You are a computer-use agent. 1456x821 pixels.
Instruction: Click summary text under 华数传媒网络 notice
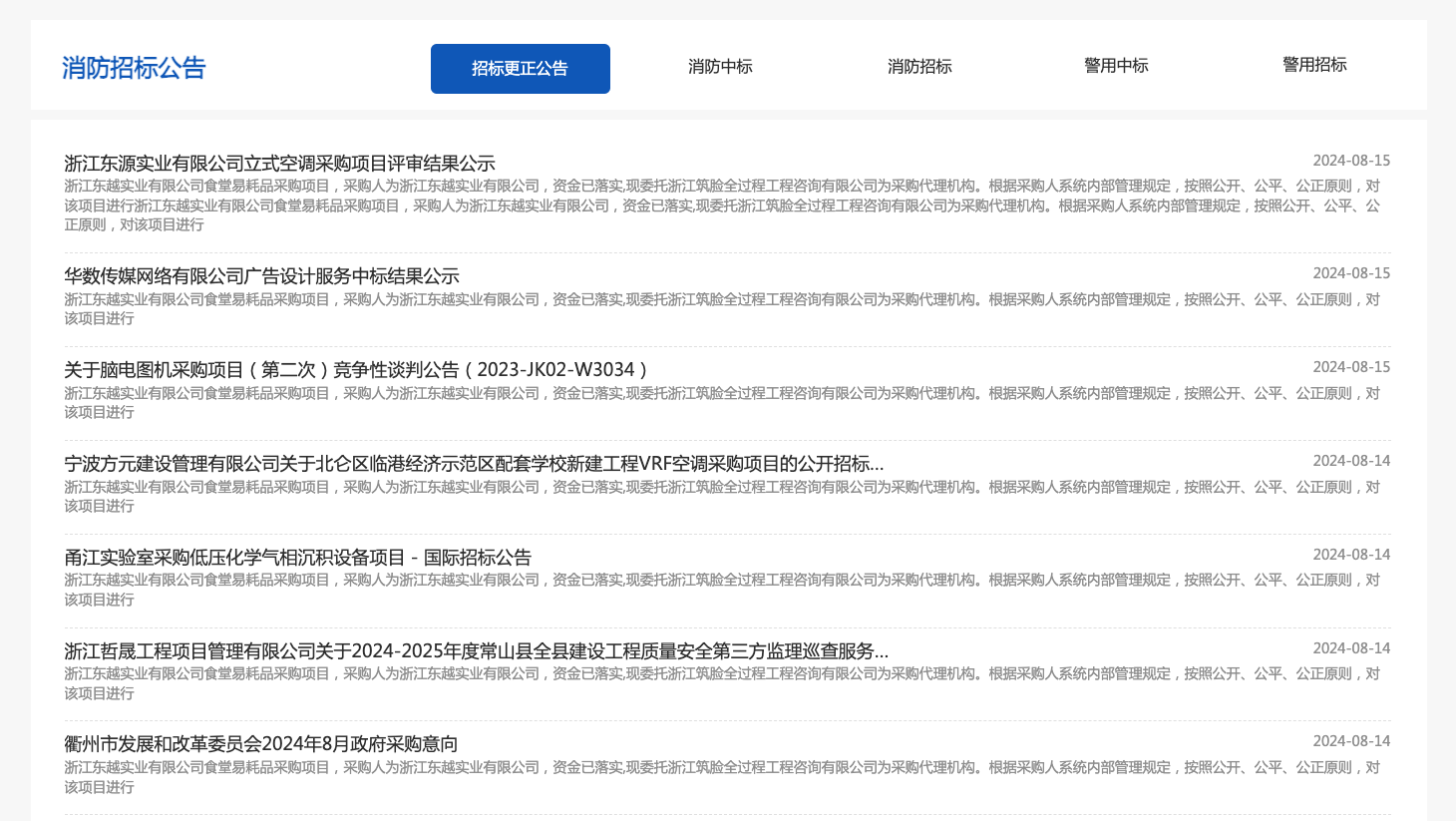[722, 309]
